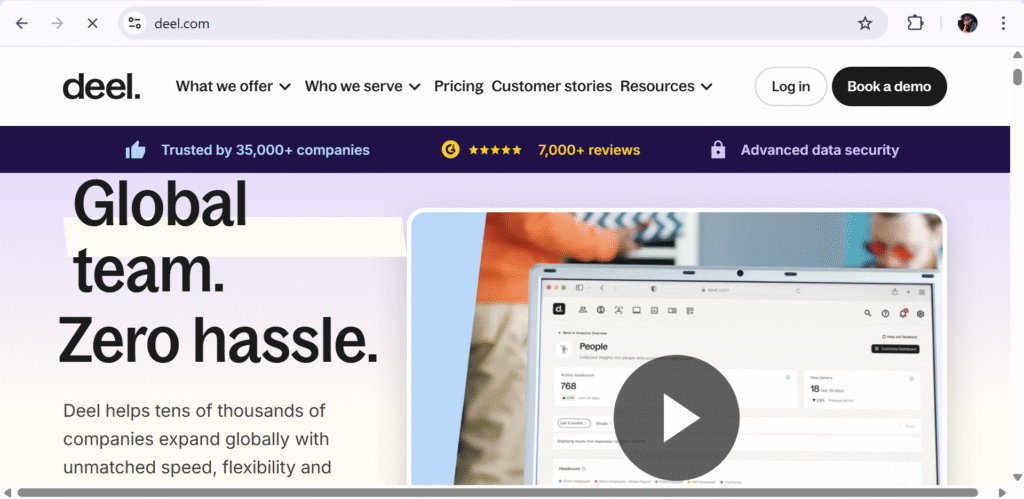Click the 18 new joiners value
The width and height of the screenshot is (1024, 499).
click(x=815, y=389)
